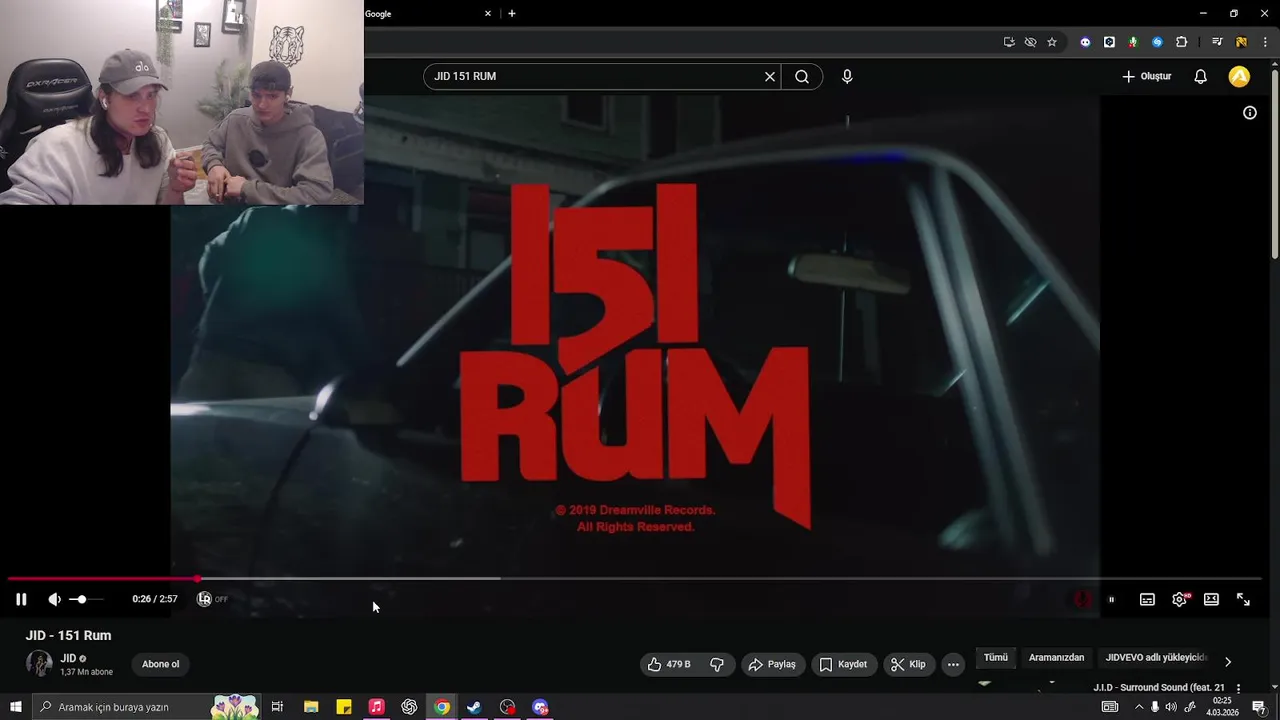Image resolution: width=1280 pixels, height=720 pixels.
Task: Bookmark this page with the star
Action: (x=1052, y=42)
